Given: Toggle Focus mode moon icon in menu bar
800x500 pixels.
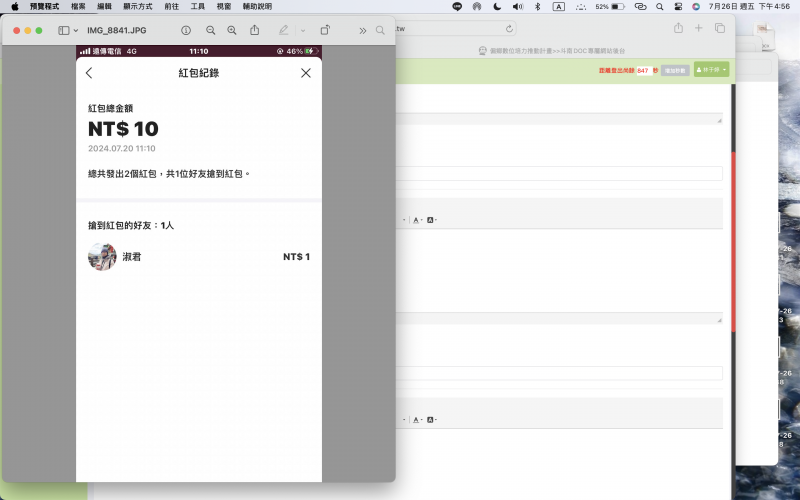Looking at the screenshot, I should coord(497,6).
